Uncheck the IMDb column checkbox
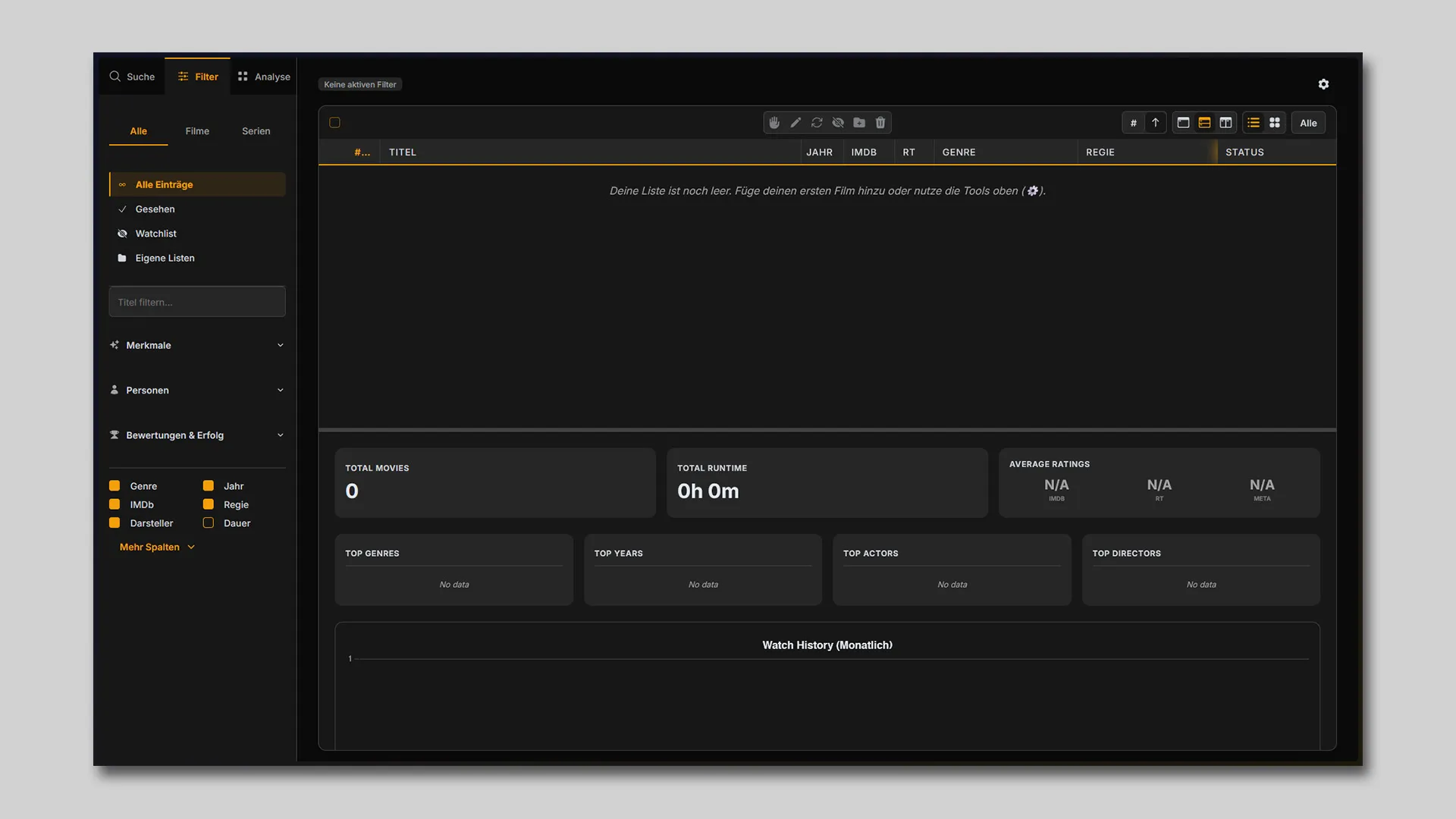The width and height of the screenshot is (1456, 819). pyautogui.click(x=115, y=504)
